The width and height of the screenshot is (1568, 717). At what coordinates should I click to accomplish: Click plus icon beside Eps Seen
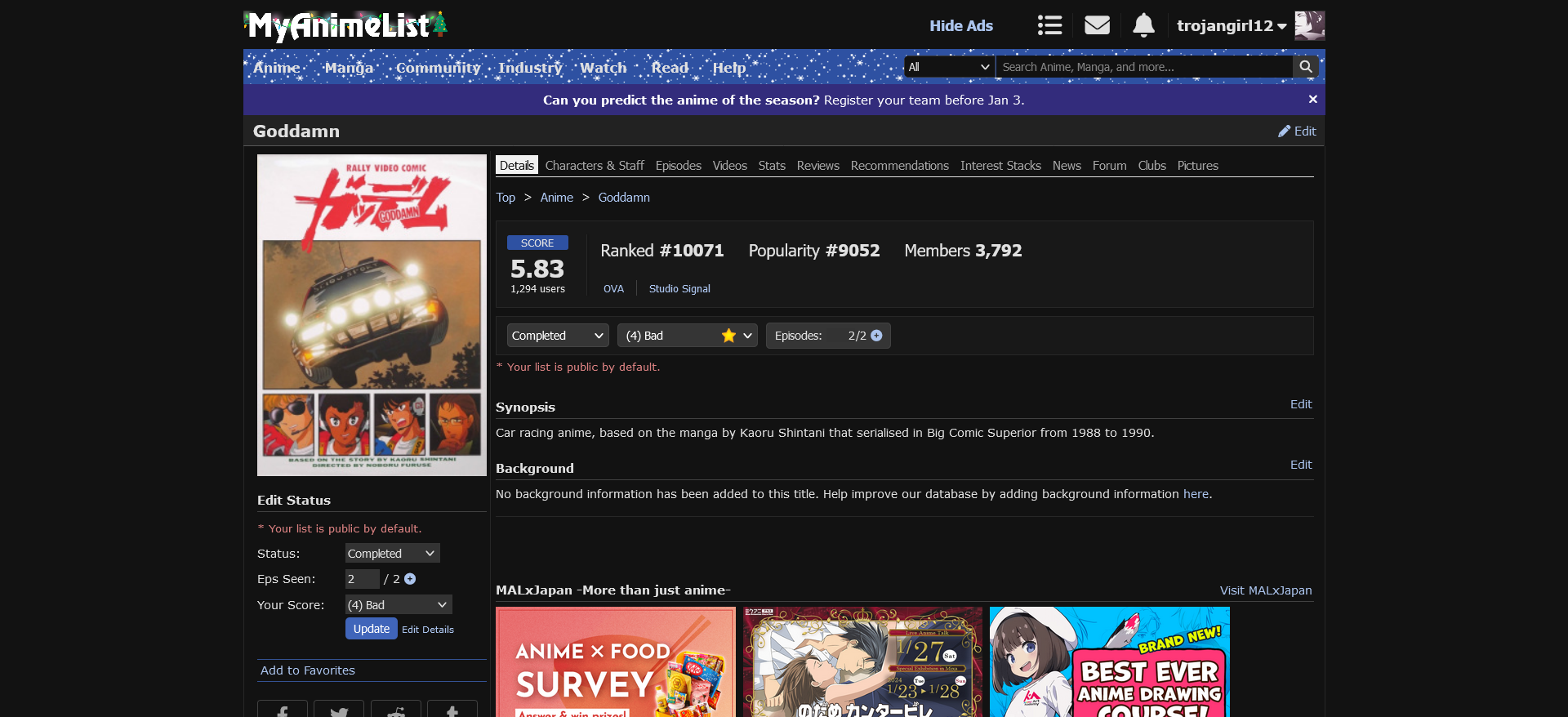[x=410, y=579]
